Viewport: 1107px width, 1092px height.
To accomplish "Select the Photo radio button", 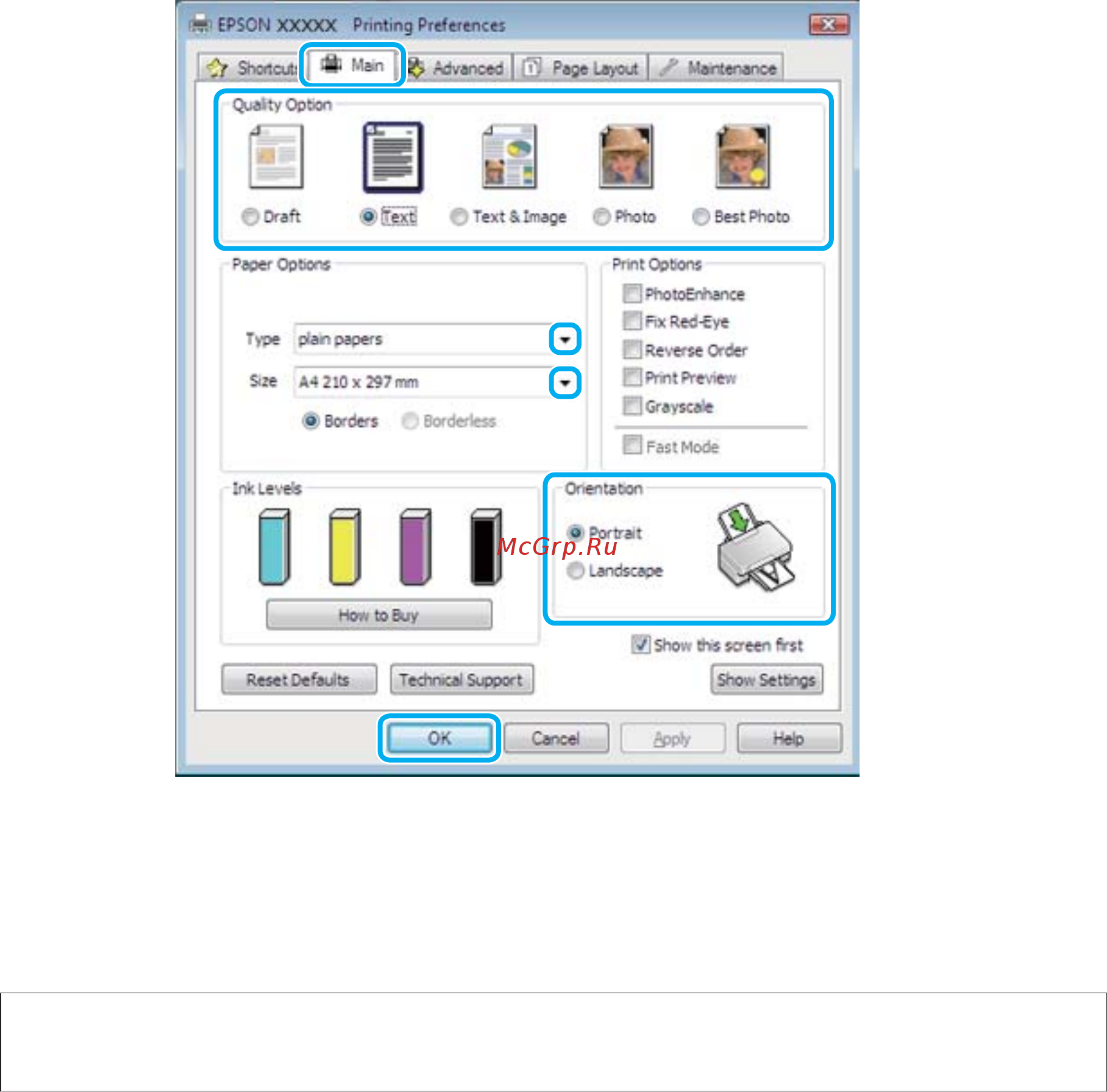I will [x=602, y=216].
